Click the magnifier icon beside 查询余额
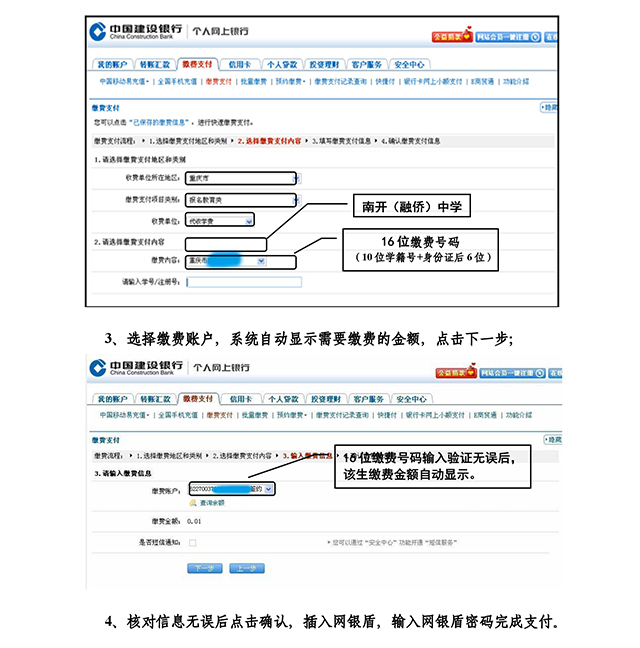 point(193,503)
